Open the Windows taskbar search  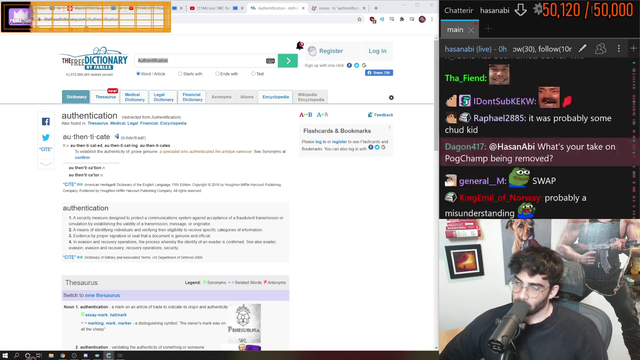tap(16, 356)
